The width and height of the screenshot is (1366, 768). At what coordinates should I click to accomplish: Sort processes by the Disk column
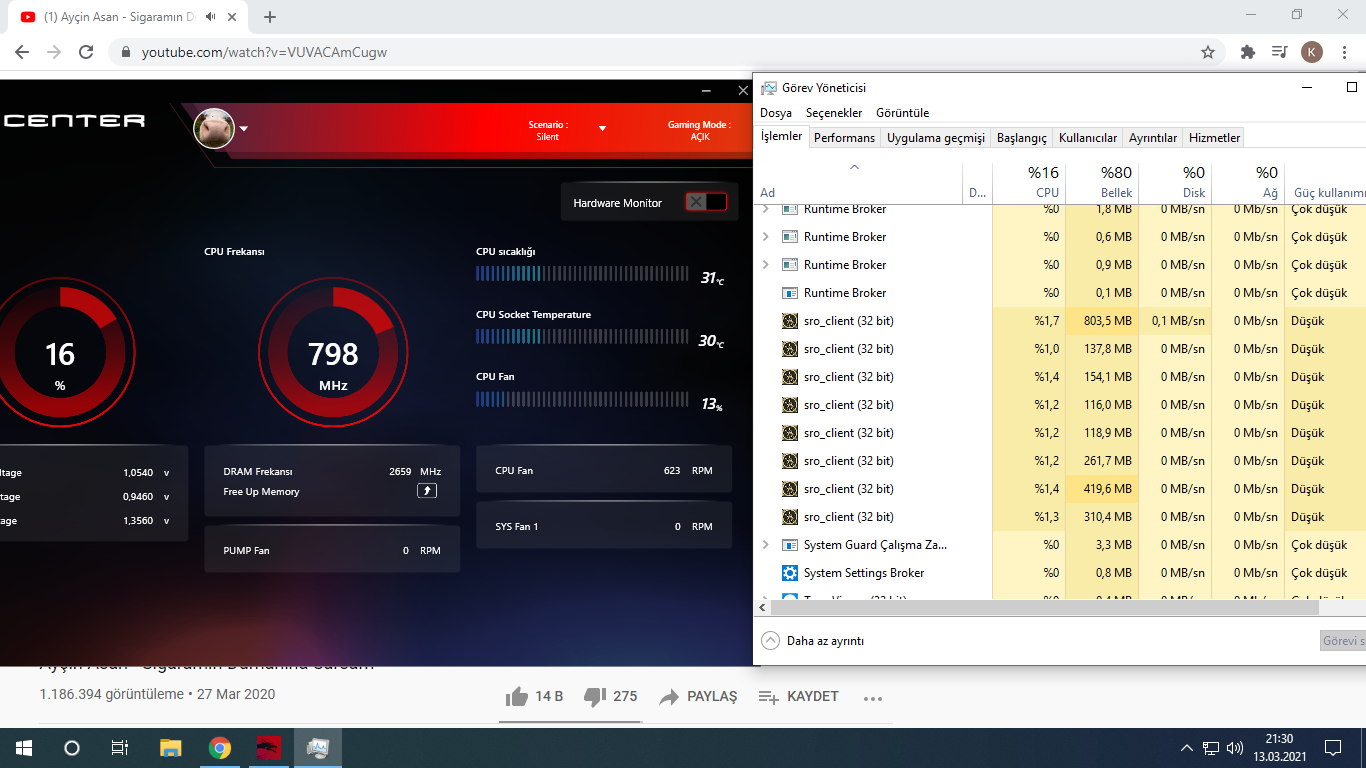(1175, 182)
